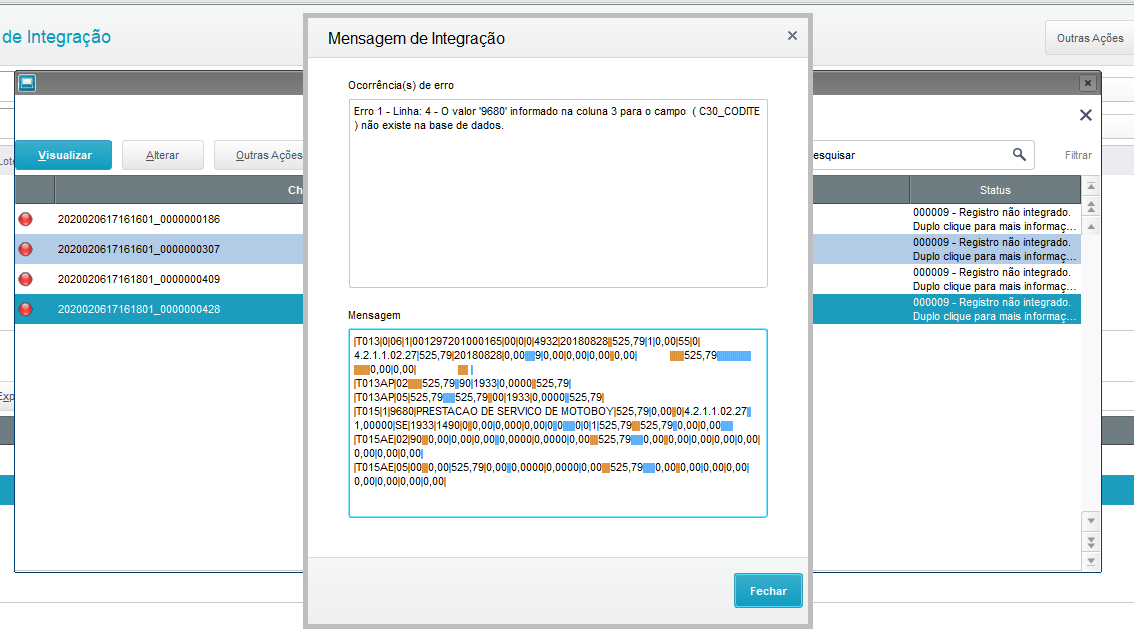The image size is (1134, 632).
Task: Close the browse panel with large X
Action: pos(1086,115)
